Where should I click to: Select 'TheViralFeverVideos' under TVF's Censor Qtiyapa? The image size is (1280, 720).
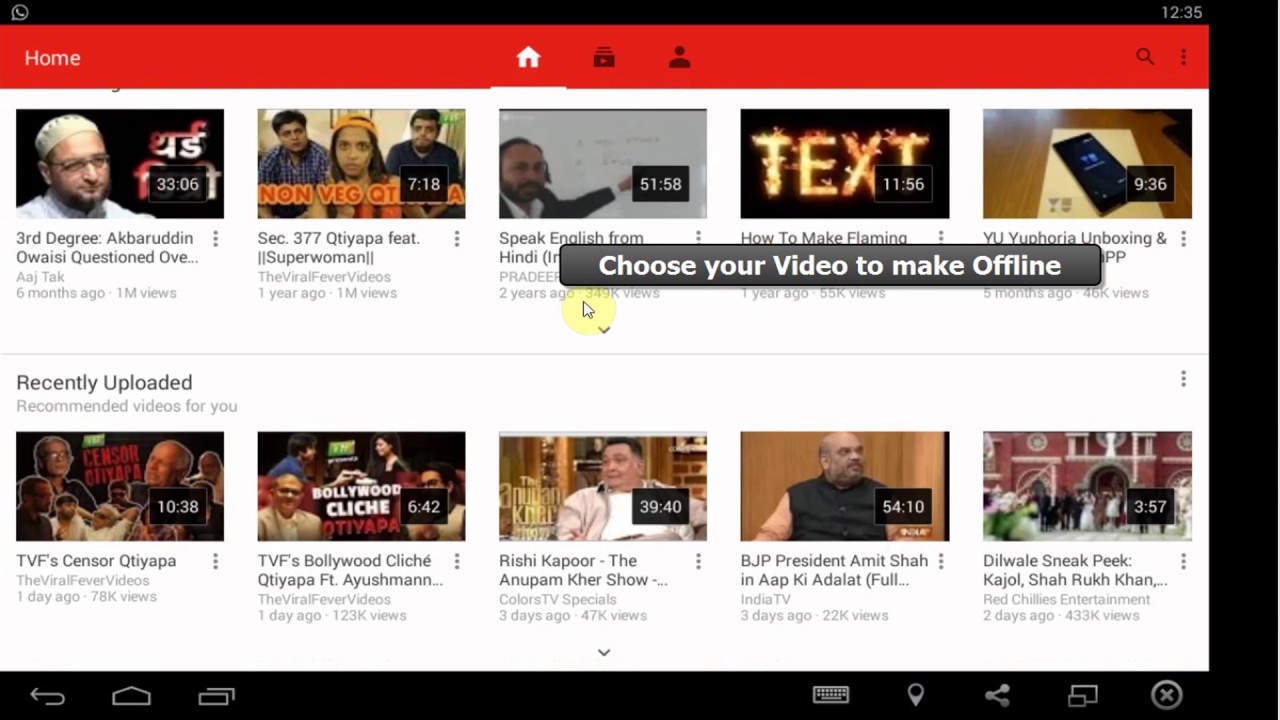[x=83, y=580]
